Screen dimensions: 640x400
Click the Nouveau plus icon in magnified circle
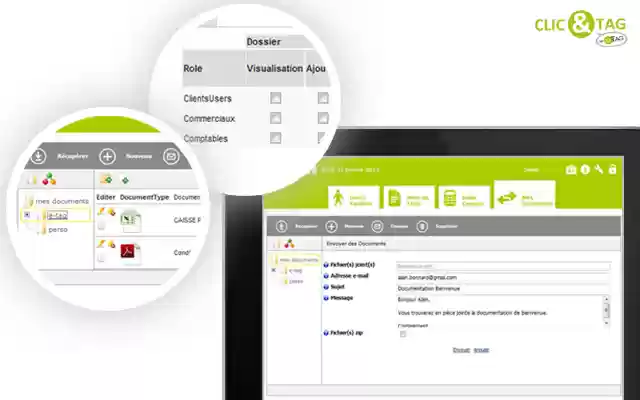click(x=108, y=156)
